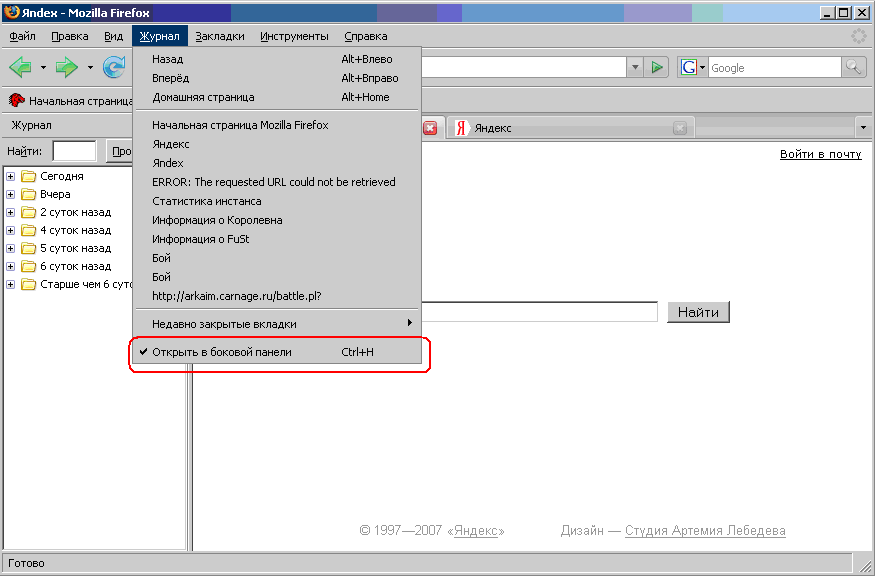Reload the page with refresh icon

pyautogui.click(x=114, y=68)
